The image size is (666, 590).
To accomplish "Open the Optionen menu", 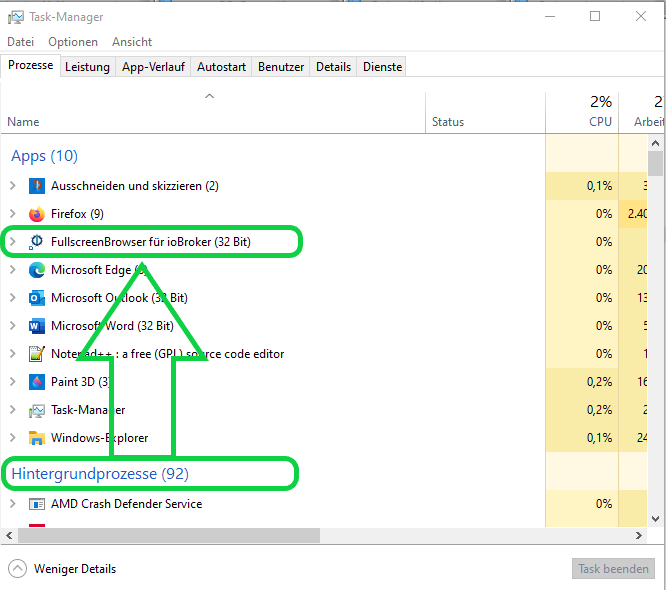I will [x=73, y=42].
